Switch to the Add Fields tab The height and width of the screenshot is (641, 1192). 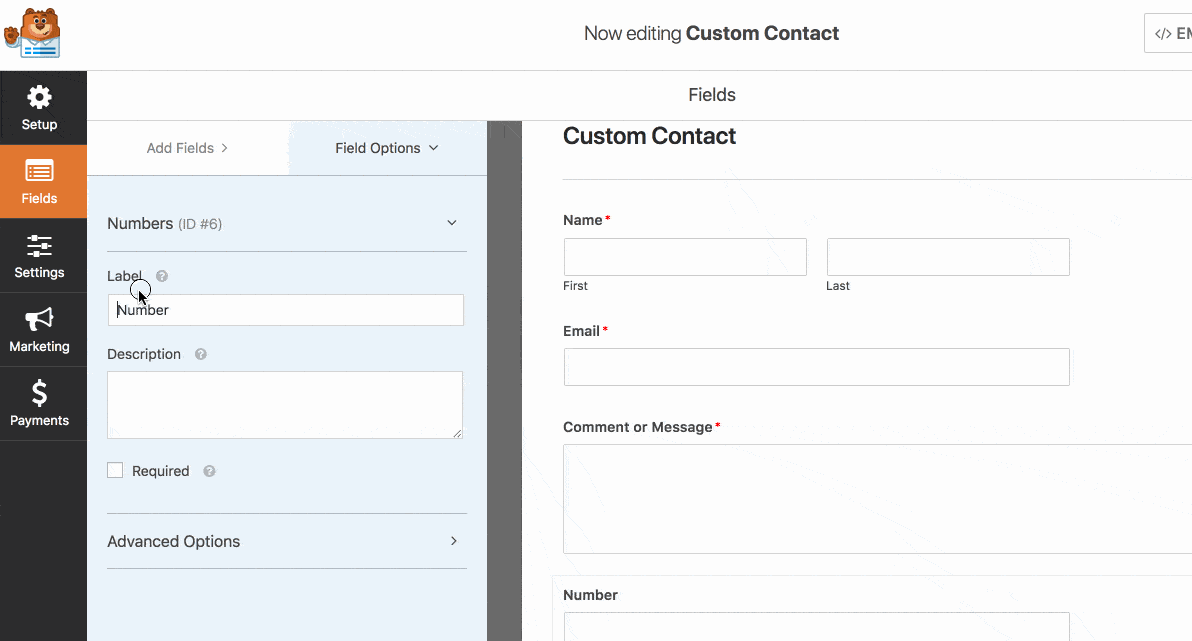click(187, 148)
